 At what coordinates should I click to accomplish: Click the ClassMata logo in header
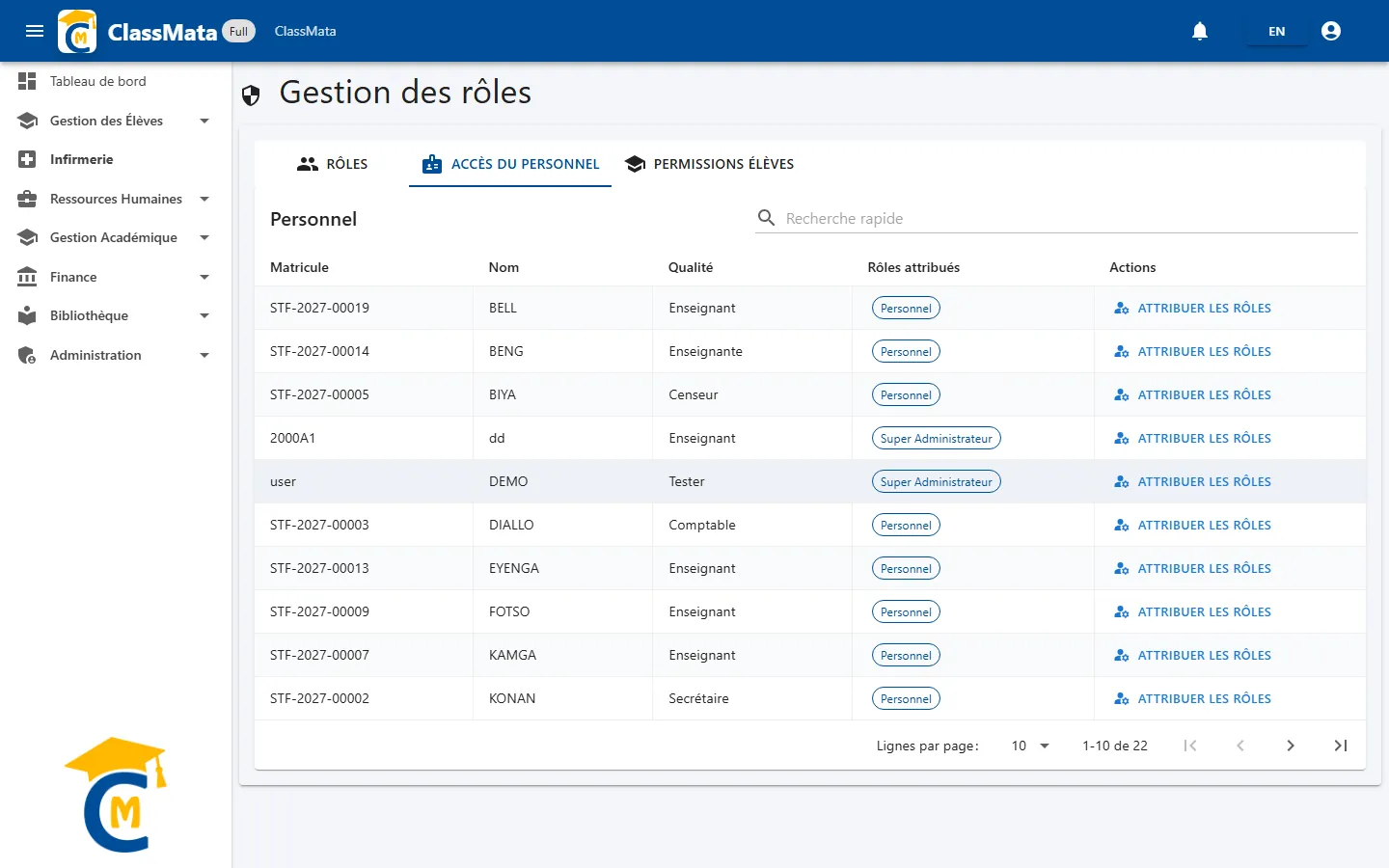(x=77, y=31)
